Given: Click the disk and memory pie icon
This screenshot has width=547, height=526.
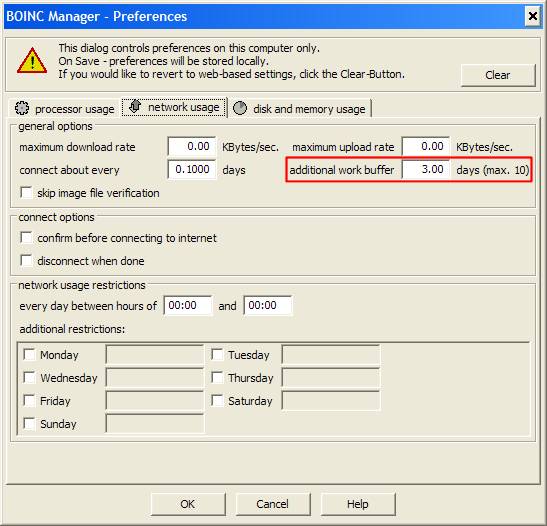Looking at the screenshot, I should click(240, 108).
